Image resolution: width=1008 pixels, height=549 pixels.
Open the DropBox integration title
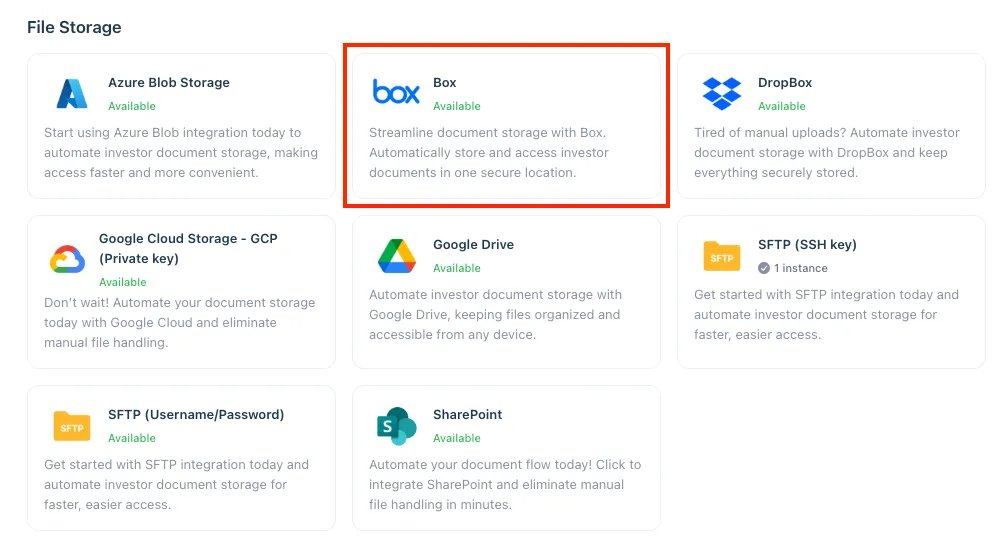(x=784, y=82)
